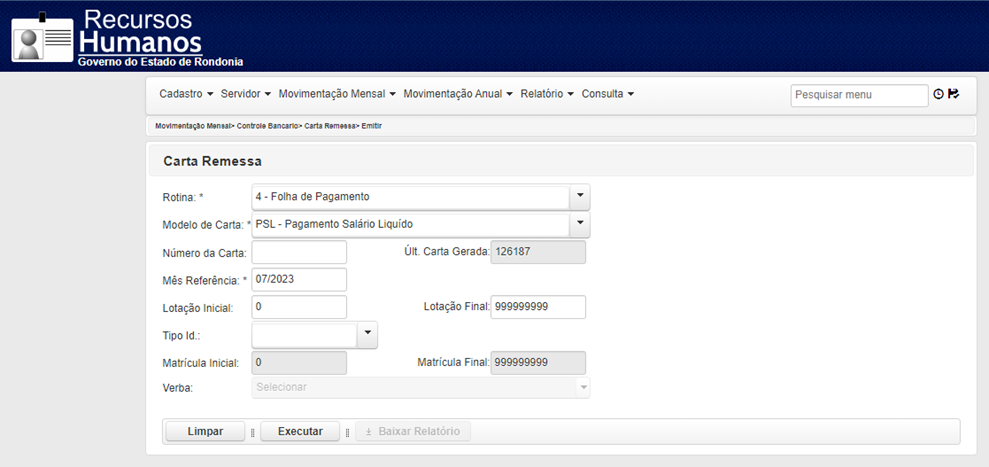The height and width of the screenshot is (467, 989).
Task: Expand the Tipo Id. dropdown arrow
Action: tap(367, 335)
